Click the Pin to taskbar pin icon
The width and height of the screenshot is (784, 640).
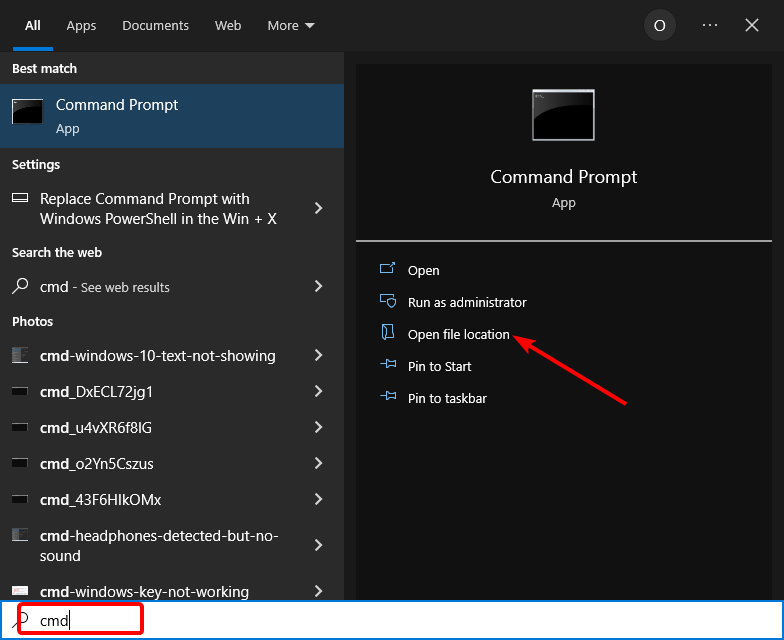[x=388, y=396]
